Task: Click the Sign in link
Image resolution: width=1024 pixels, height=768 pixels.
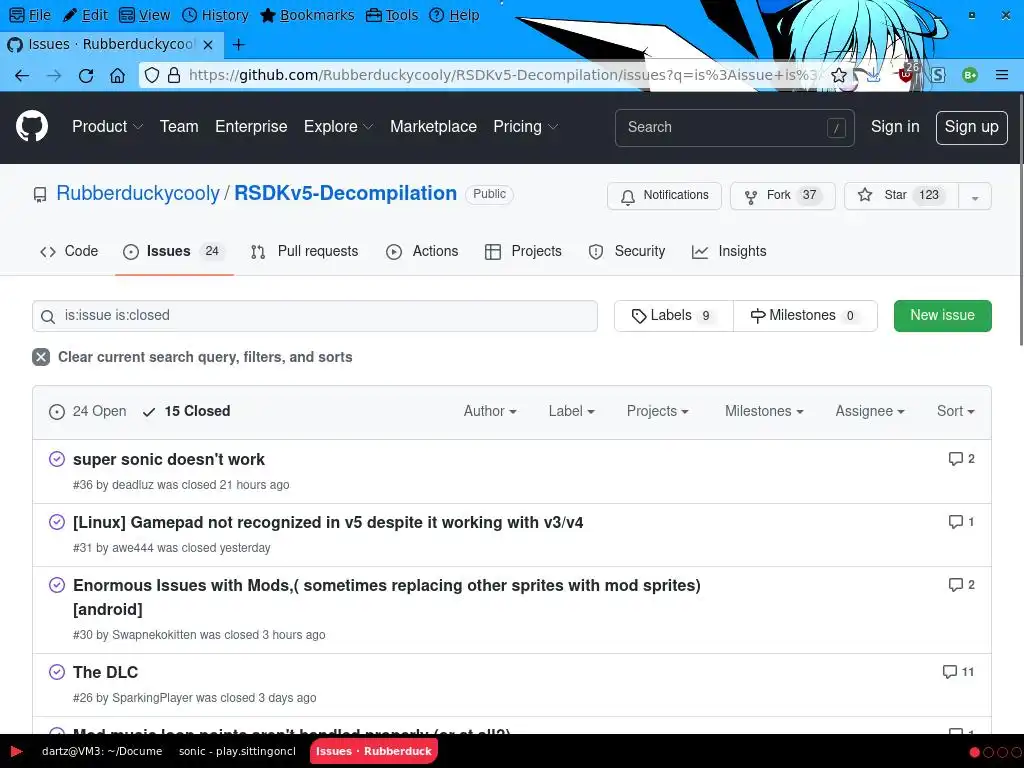Action: (895, 127)
